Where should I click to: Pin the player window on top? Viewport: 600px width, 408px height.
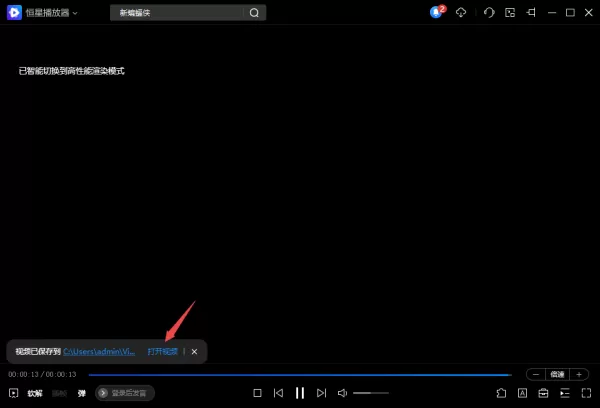531,13
